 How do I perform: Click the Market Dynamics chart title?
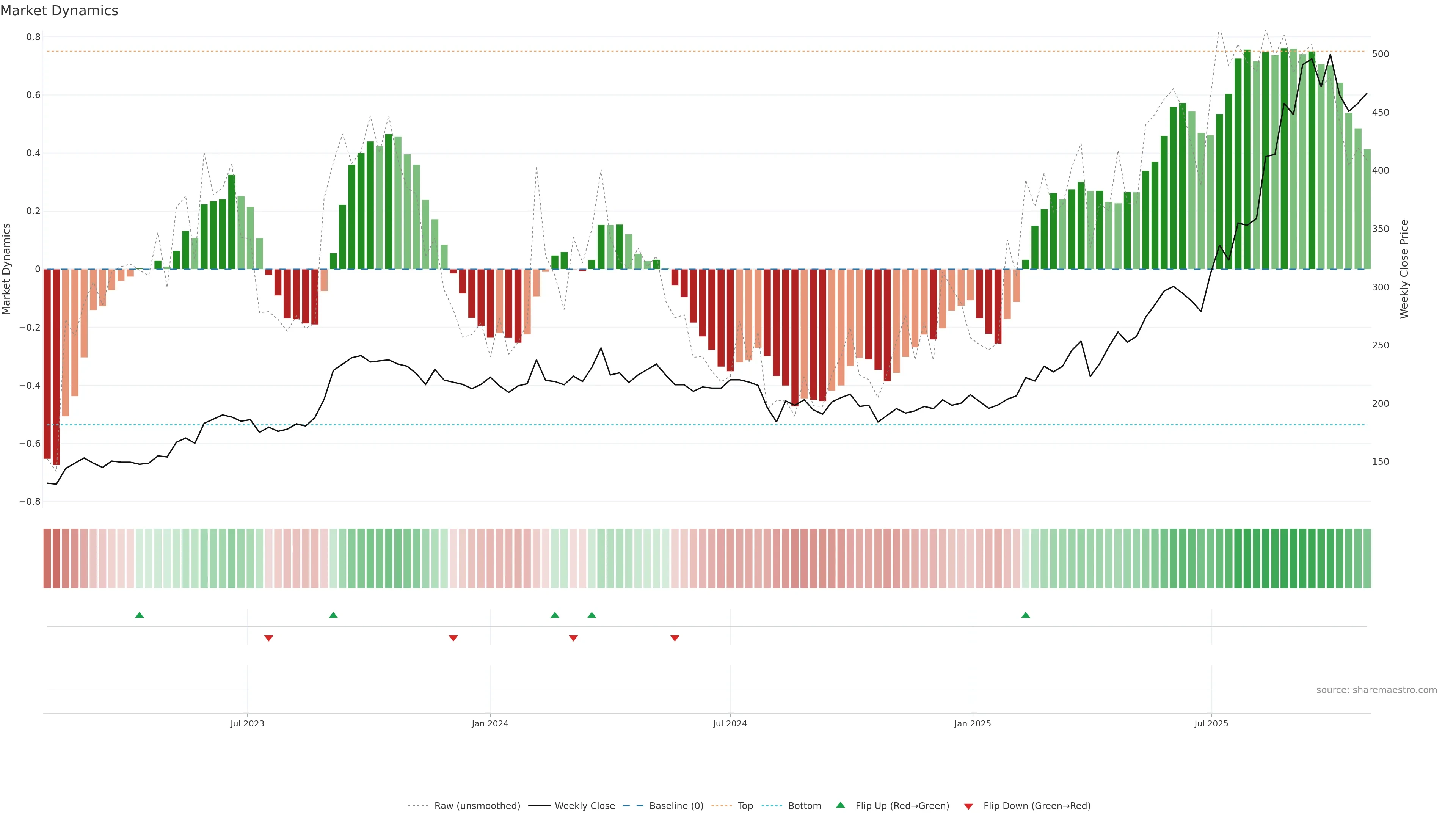[x=60, y=11]
